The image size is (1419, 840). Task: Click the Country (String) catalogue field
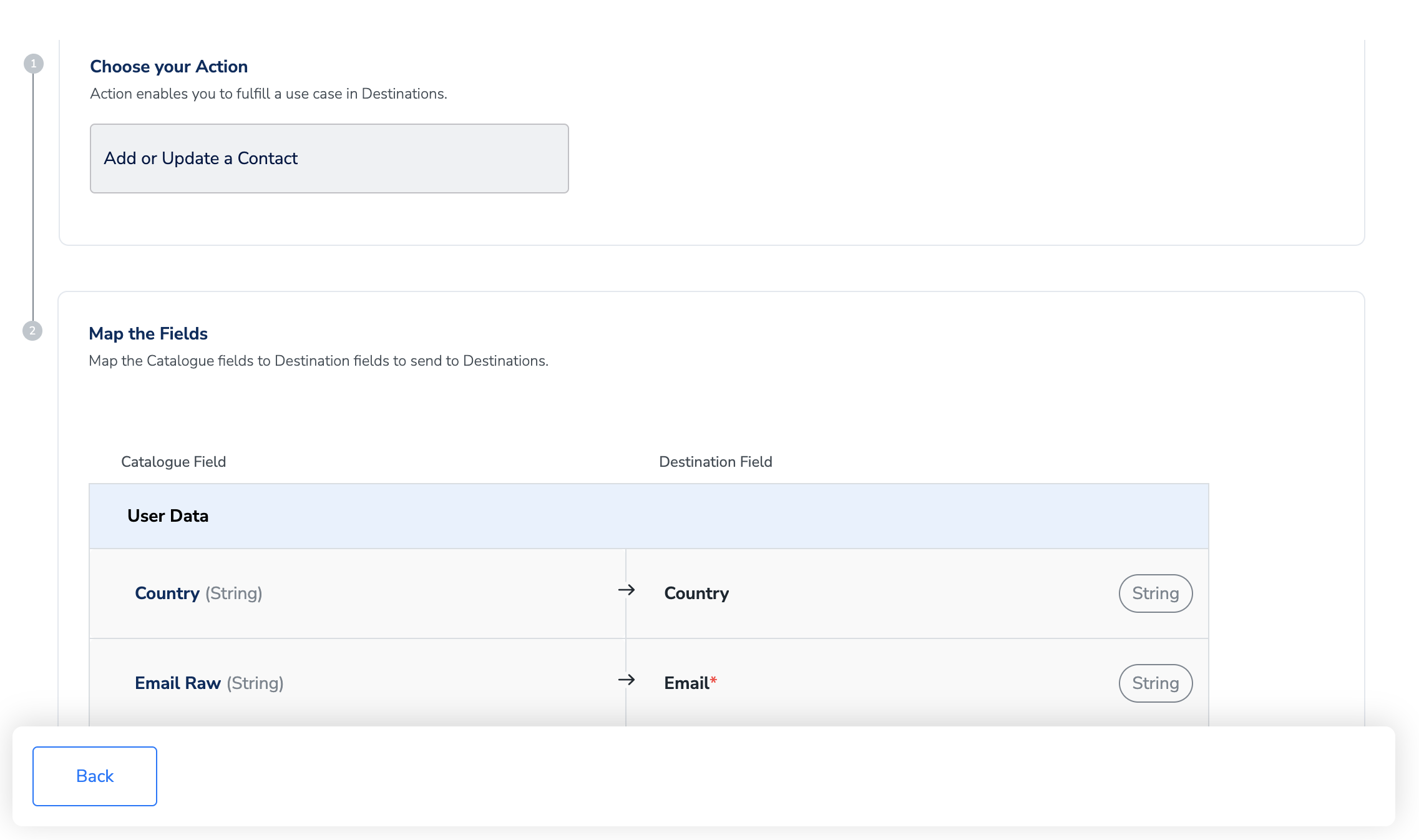click(198, 593)
